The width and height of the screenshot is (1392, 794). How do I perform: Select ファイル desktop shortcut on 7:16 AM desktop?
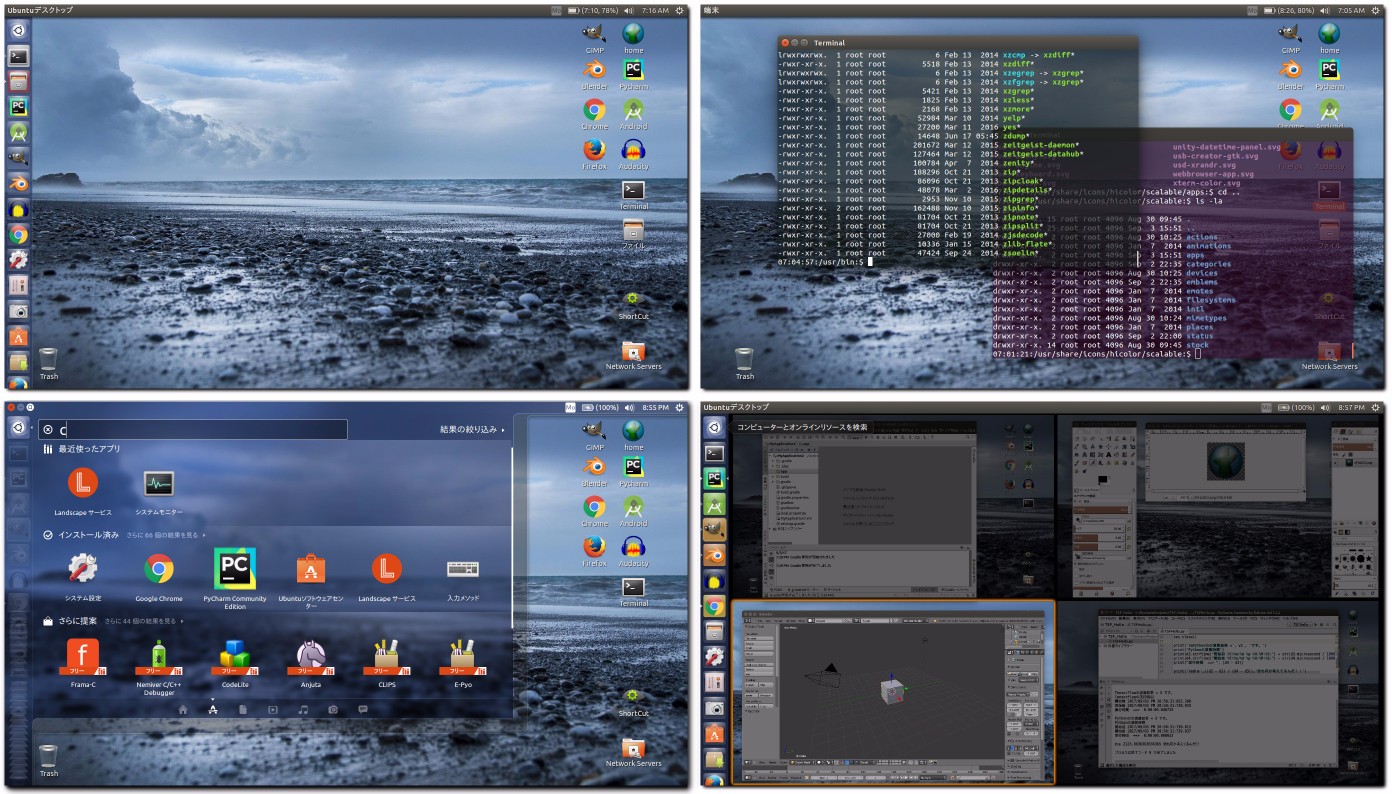(x=633, y=235)
